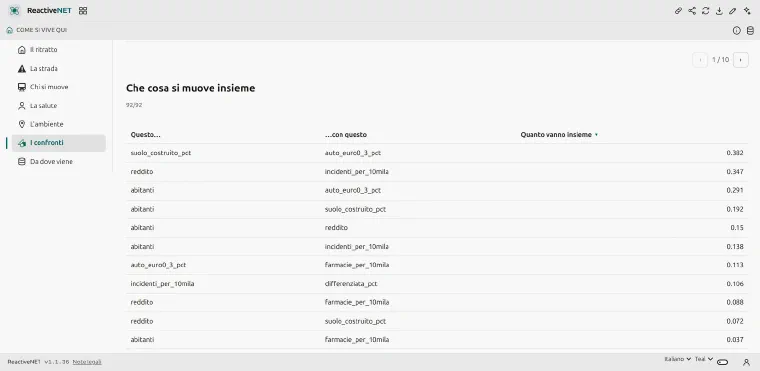
Task: Click the 0.291 value cell
Action: click(735, 190)
